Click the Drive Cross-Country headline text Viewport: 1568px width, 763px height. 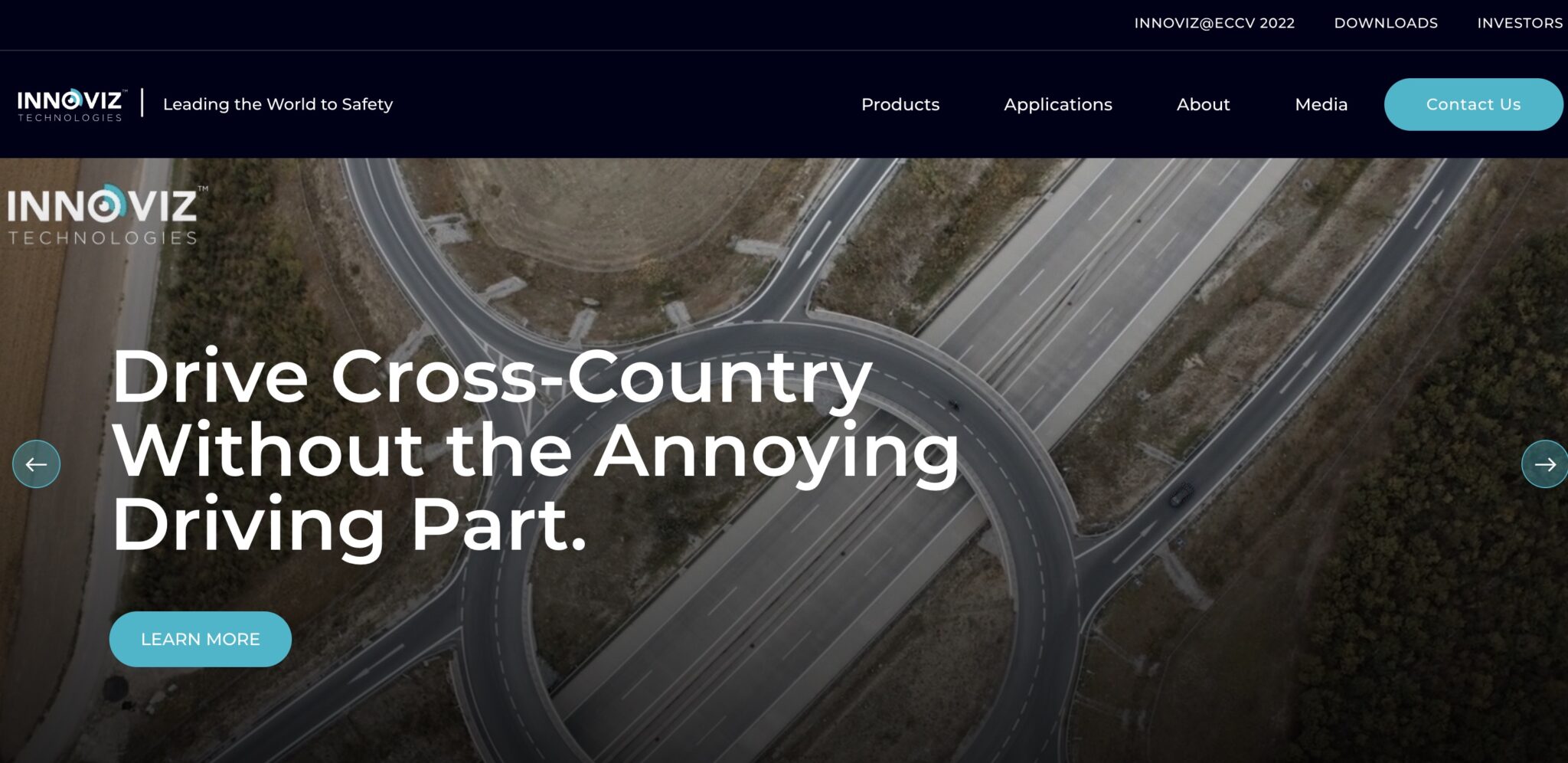point(536,450)
